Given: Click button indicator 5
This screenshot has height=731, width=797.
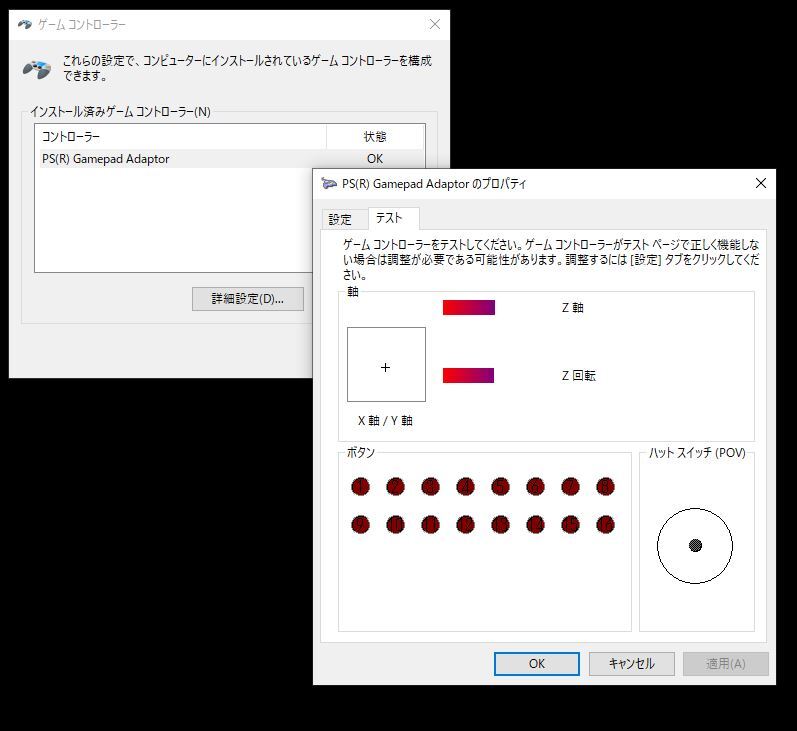Looking at the screenshot, I should (501, 487).
